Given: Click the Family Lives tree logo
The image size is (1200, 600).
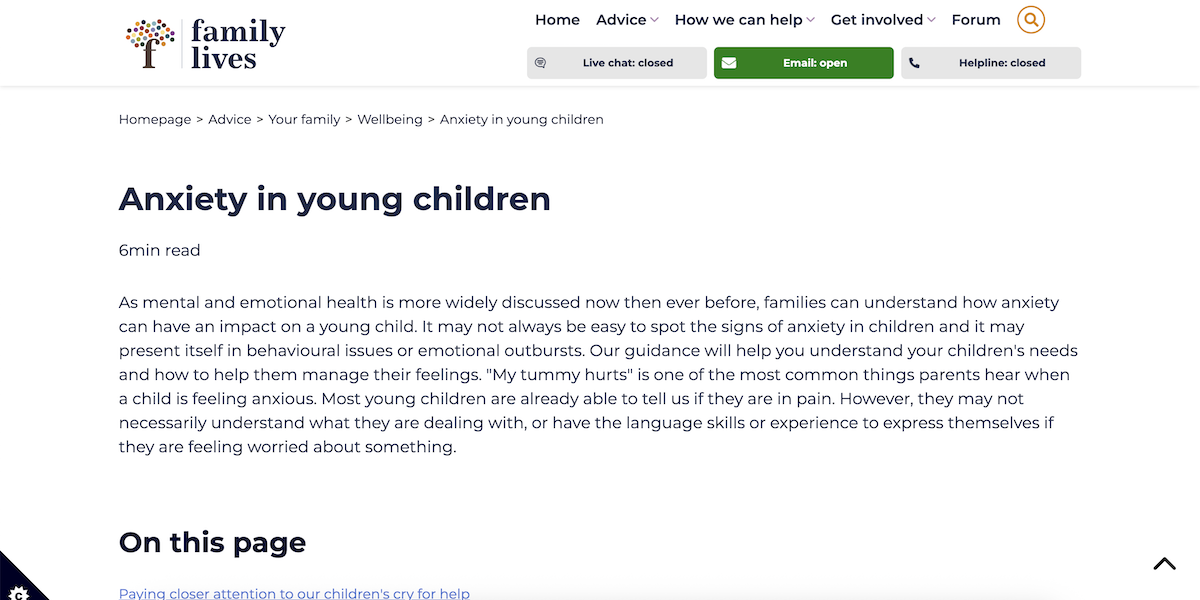Looking at the screenshot, I should pos(148,42).
